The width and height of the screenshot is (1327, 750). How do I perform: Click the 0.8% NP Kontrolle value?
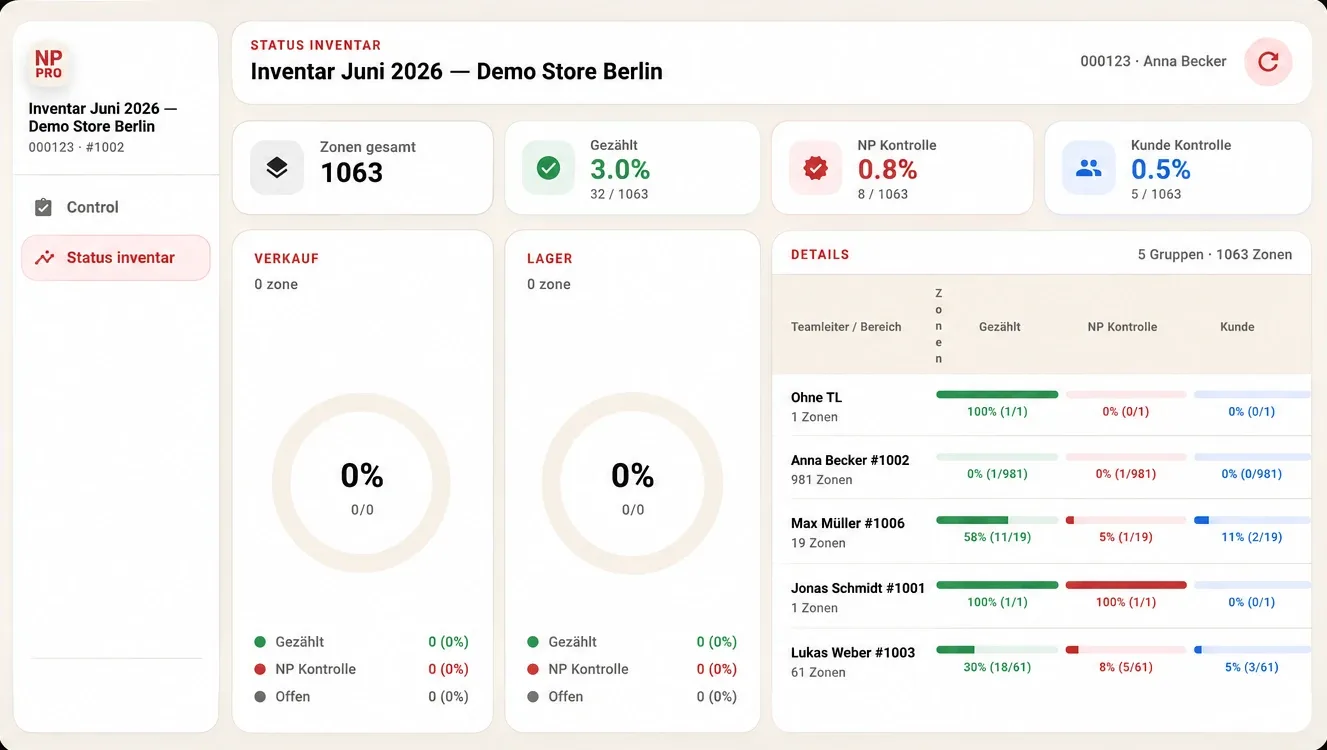[887, 170]
